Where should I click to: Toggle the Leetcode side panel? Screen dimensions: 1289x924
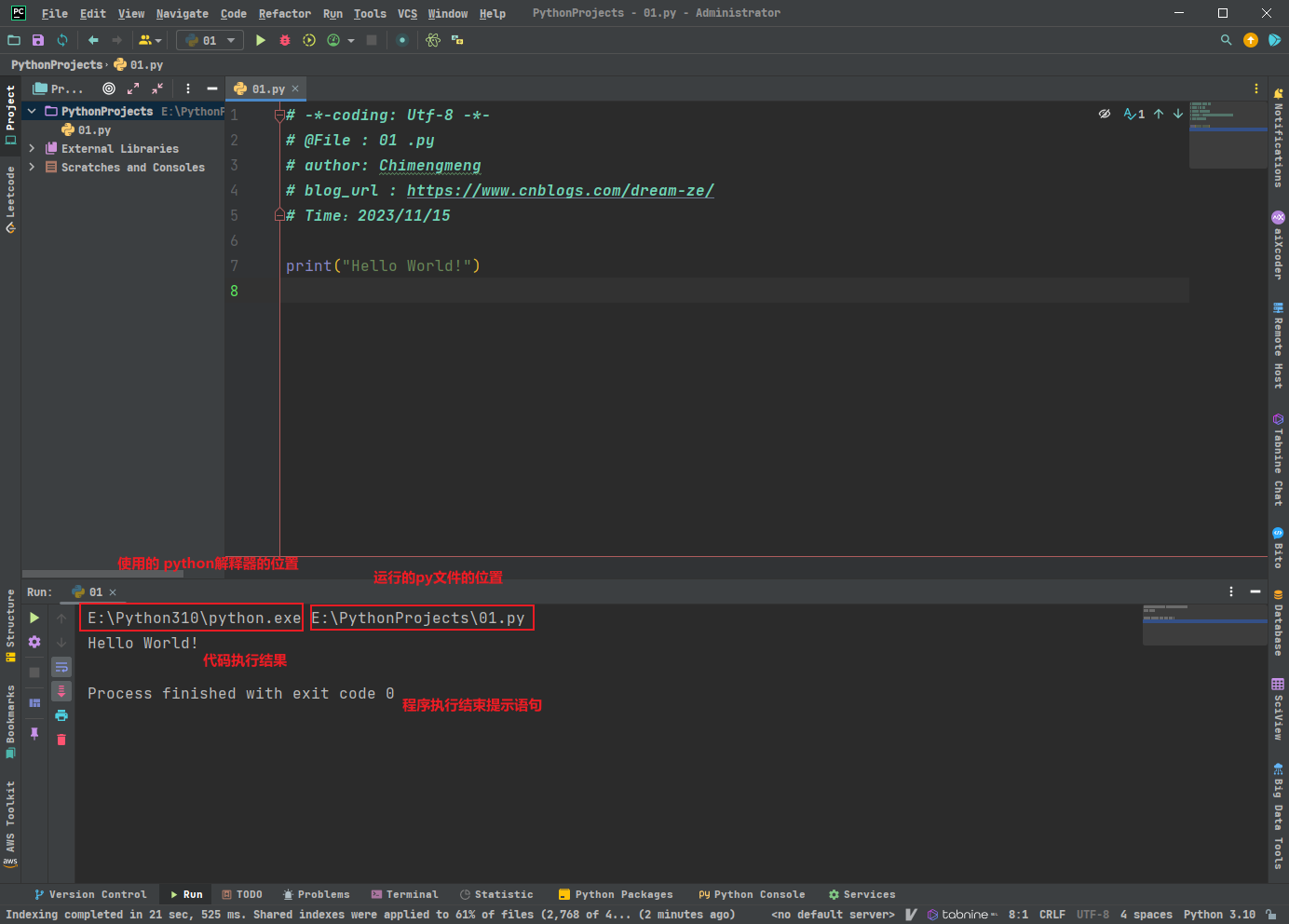(x=10, y=199)
